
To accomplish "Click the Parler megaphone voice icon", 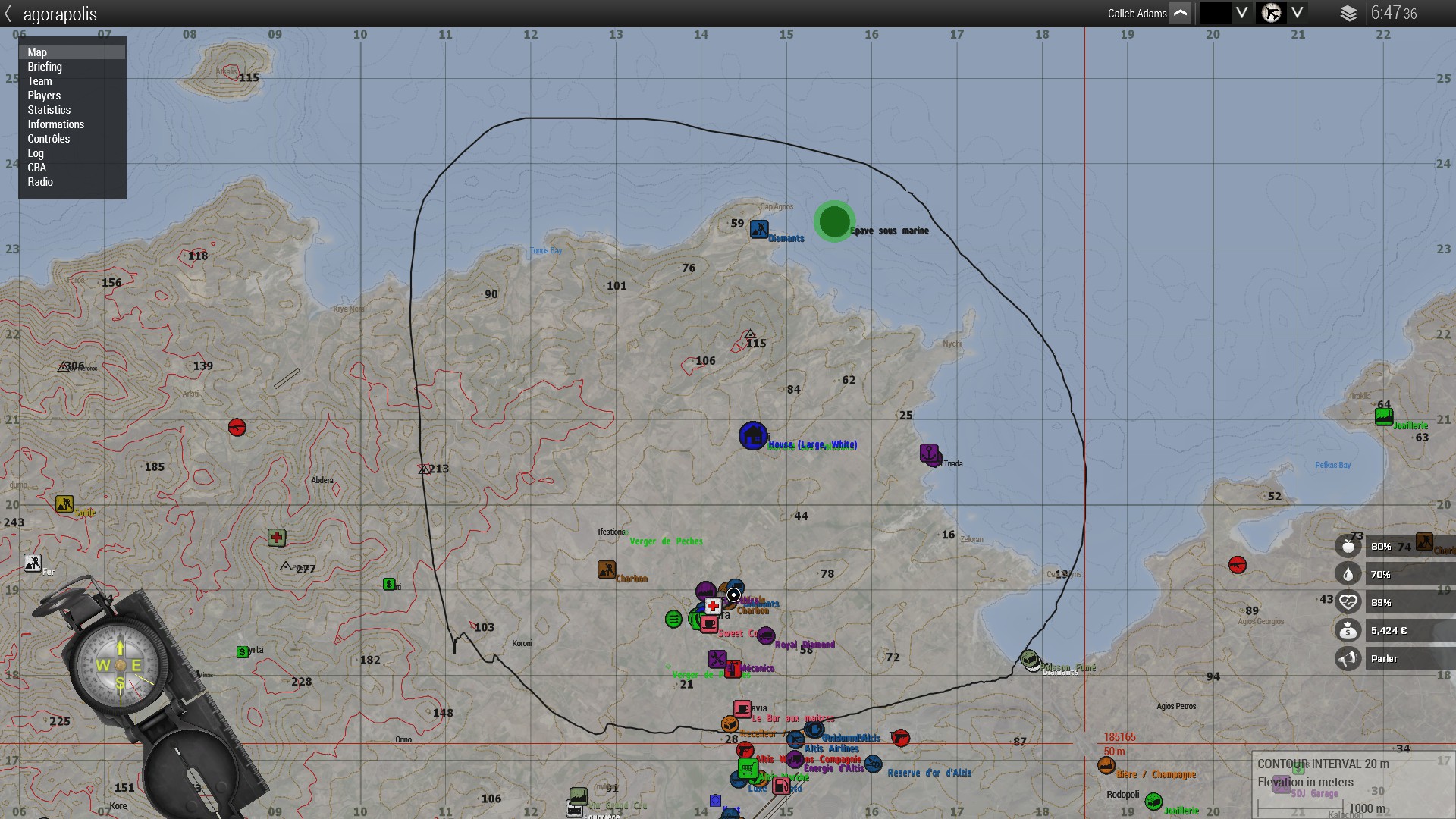I will [1348, 658].
